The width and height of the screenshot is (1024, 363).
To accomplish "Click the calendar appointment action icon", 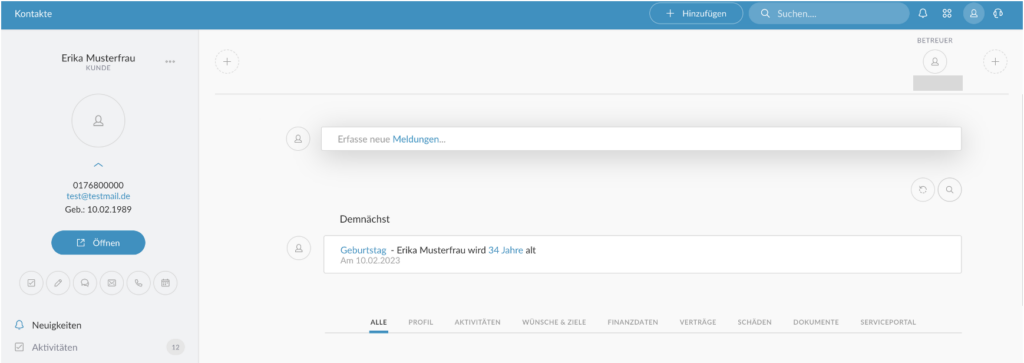I will click(x=165, y=283).
